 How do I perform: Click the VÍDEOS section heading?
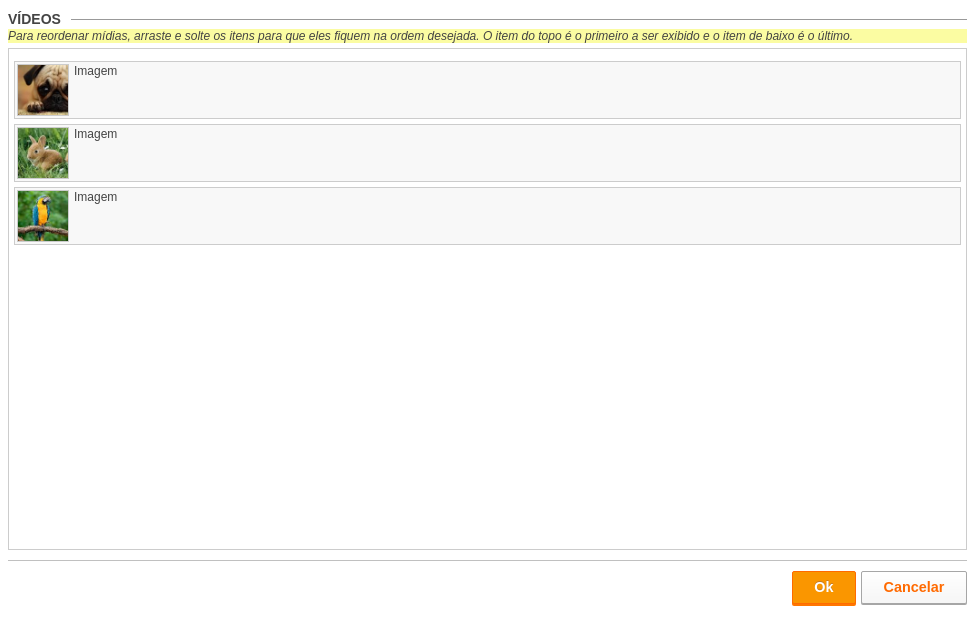34,19
